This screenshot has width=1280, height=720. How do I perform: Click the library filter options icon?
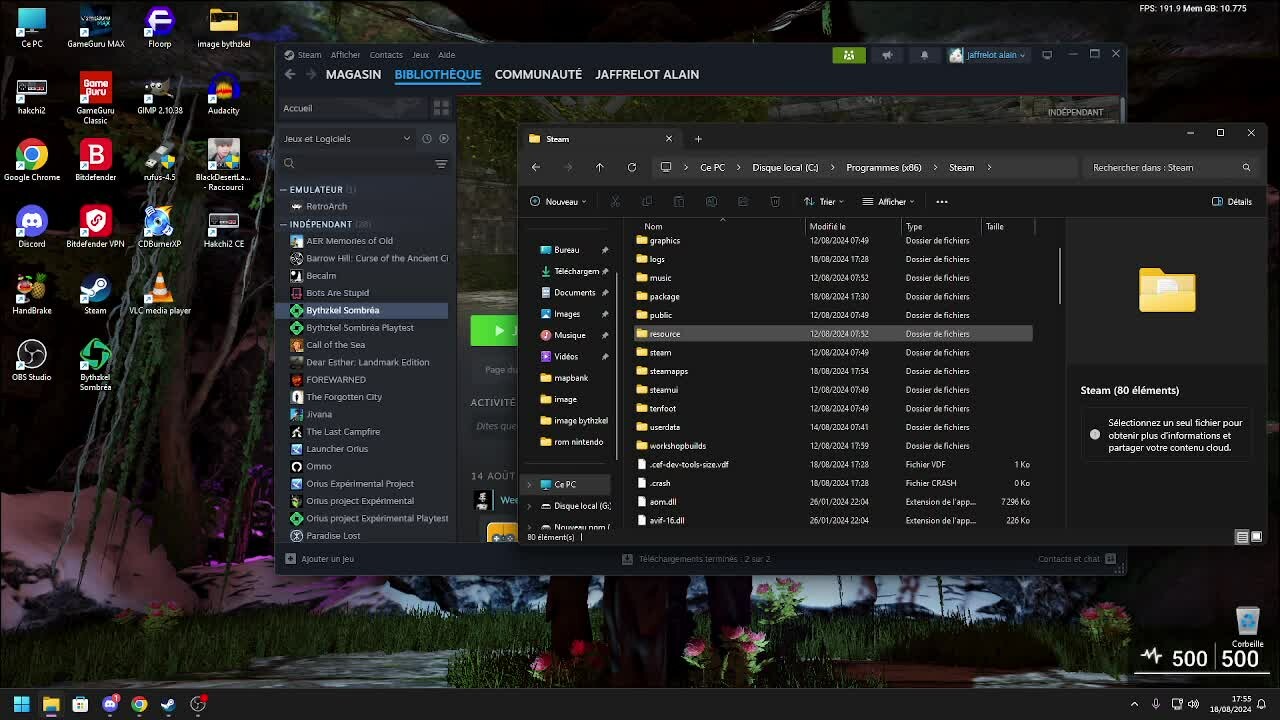coord(441,163)
